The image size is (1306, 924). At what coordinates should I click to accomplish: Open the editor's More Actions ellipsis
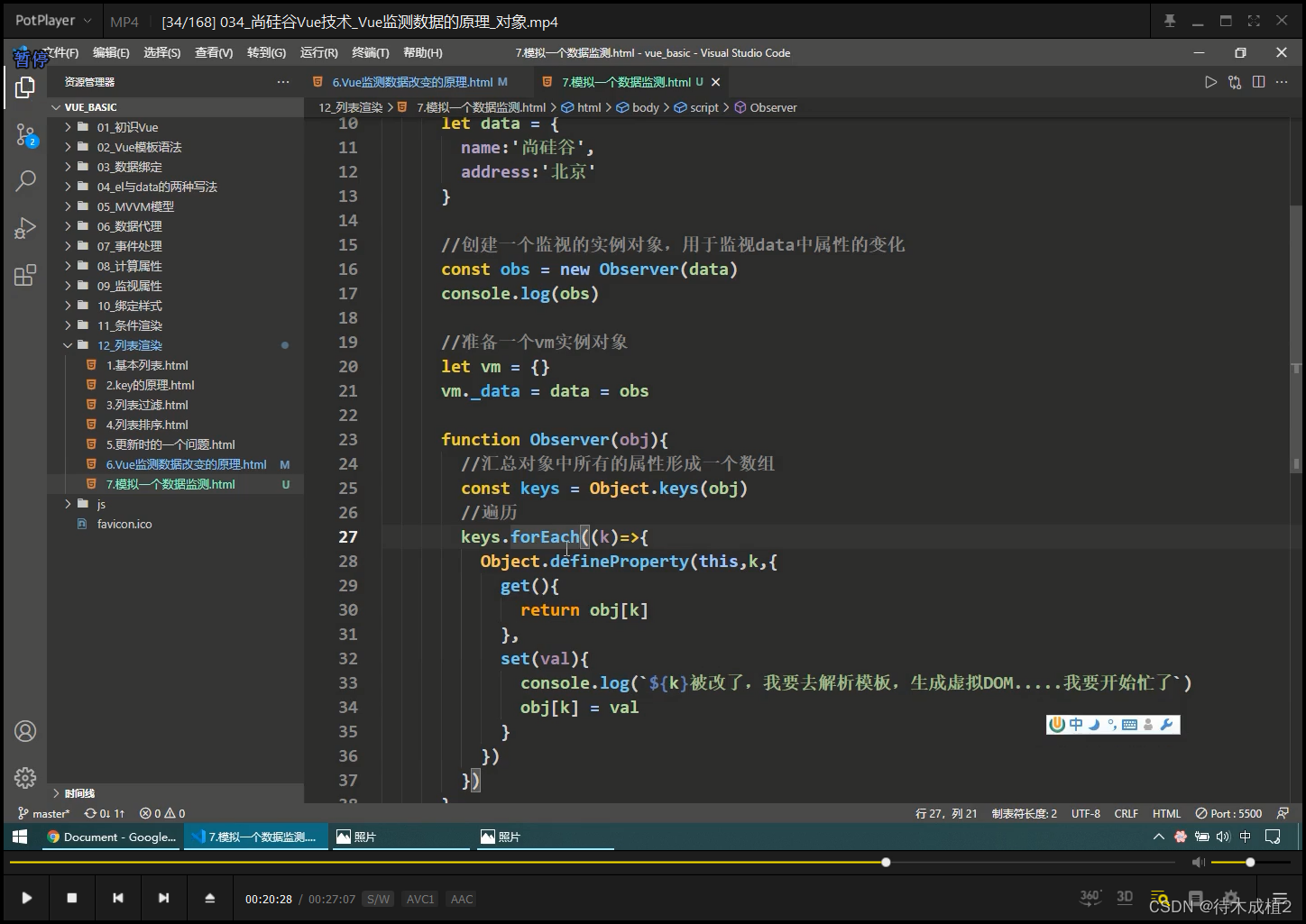[x=1282, y=82]
